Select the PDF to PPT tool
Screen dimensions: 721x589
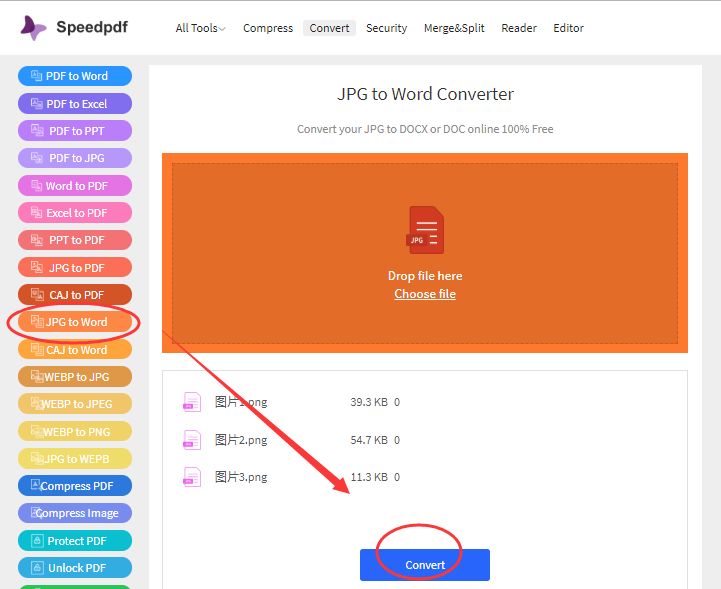tap(75, 131)
